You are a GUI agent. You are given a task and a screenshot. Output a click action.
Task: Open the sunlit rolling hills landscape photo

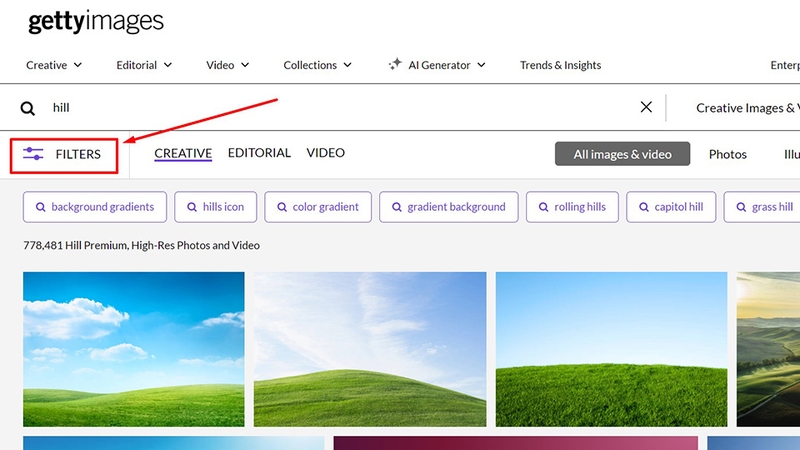768,349
